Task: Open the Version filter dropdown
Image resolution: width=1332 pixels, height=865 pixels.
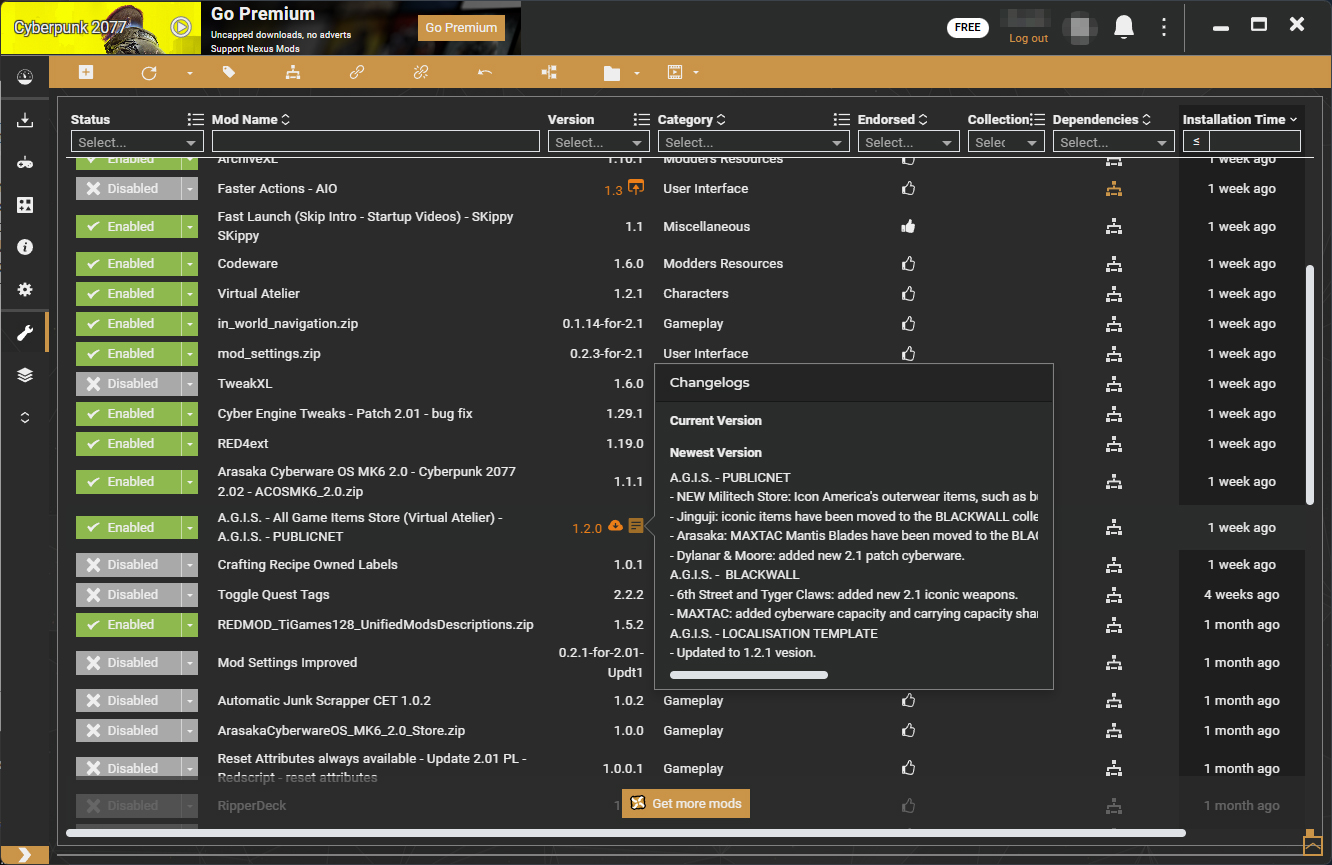Action: tap(598, 142)
